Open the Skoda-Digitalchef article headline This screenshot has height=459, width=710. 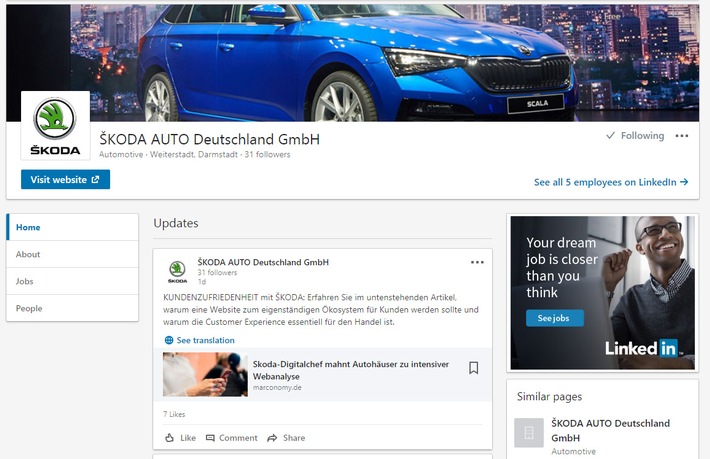pyautogui.click(x=350, y=370)
